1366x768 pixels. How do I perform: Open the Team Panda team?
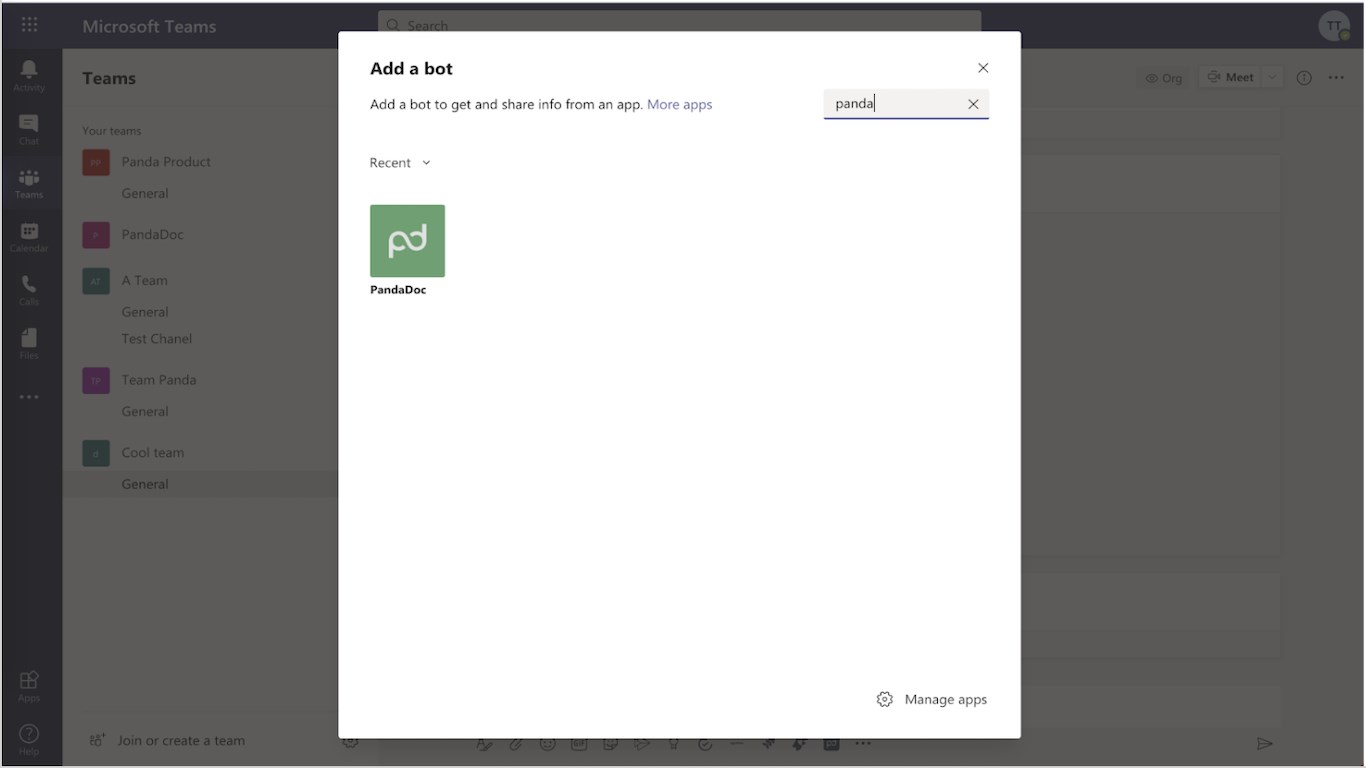coord(159,380)
